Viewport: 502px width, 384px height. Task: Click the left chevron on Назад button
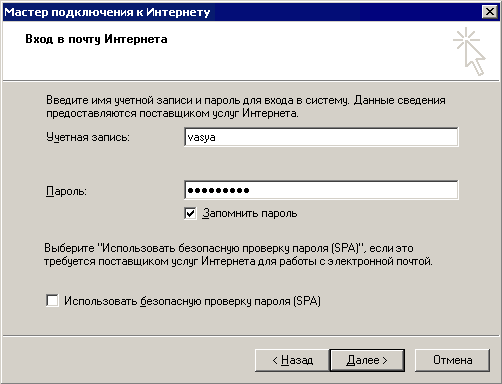275,360
